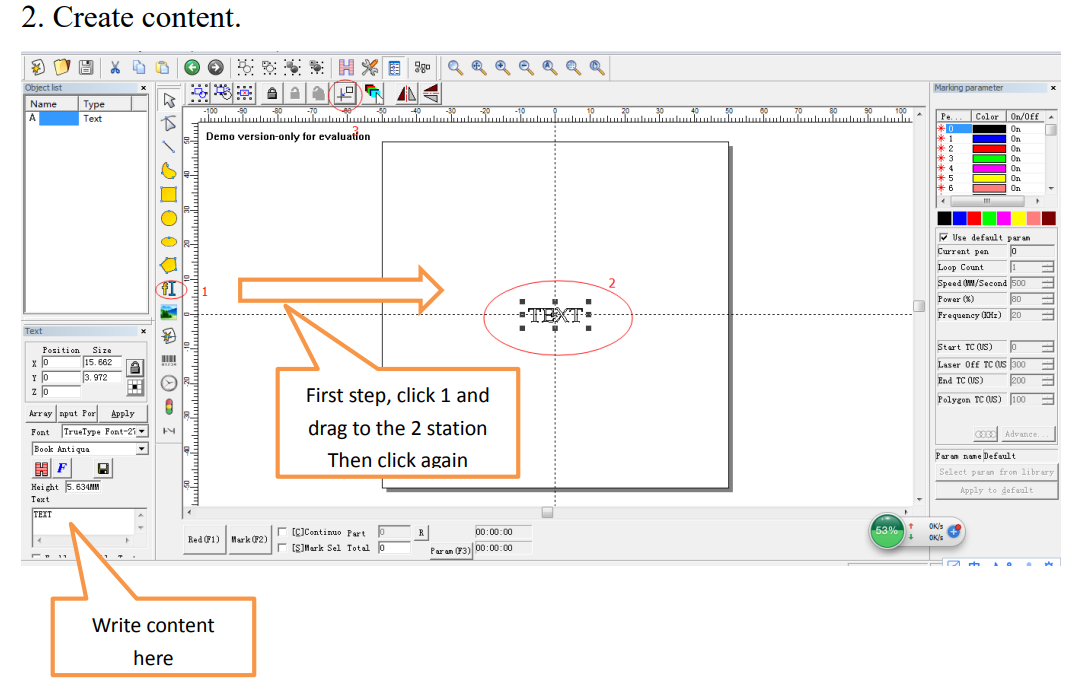
Task: Click the Cut scissors icon
Action: (115, 67)
